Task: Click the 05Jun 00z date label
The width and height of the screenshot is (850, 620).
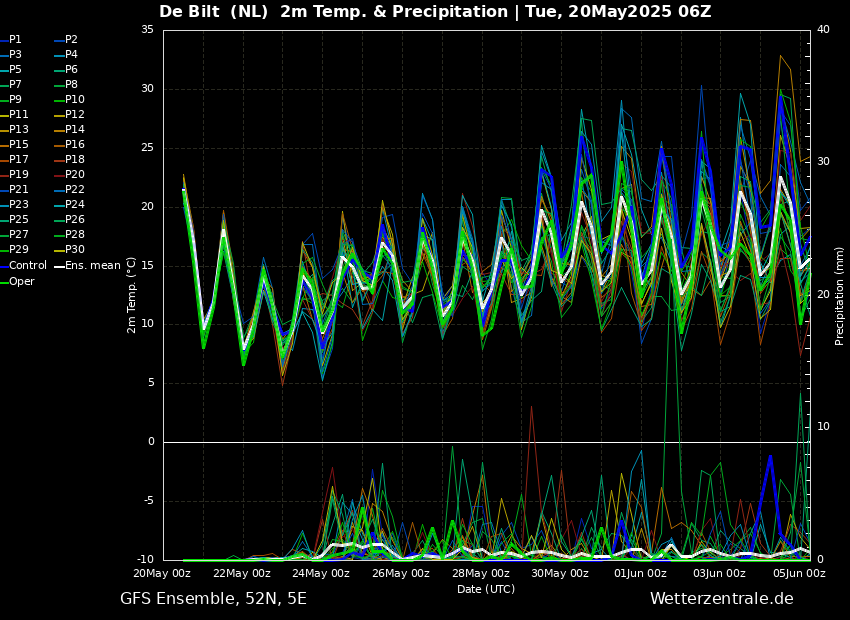Action: coord(798,574)
